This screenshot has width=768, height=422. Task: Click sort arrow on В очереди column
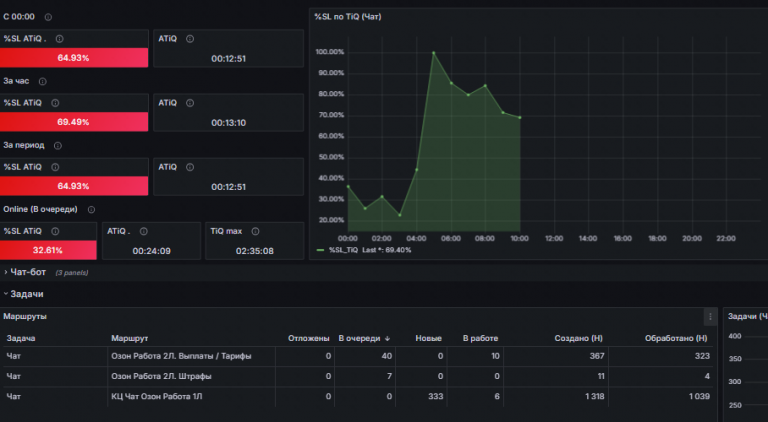387,338
